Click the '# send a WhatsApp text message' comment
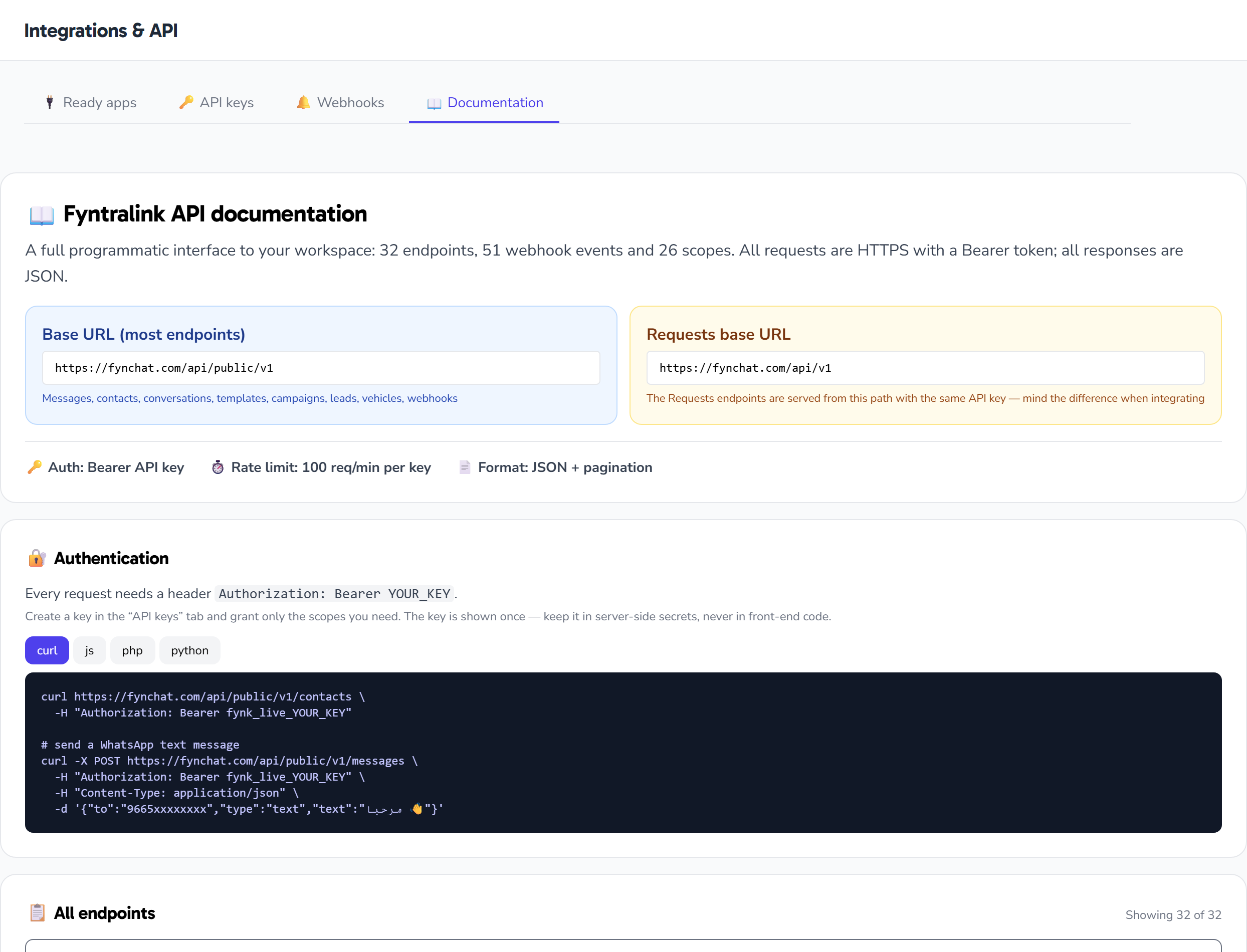1247x952 pixels. tap(140, 745)
